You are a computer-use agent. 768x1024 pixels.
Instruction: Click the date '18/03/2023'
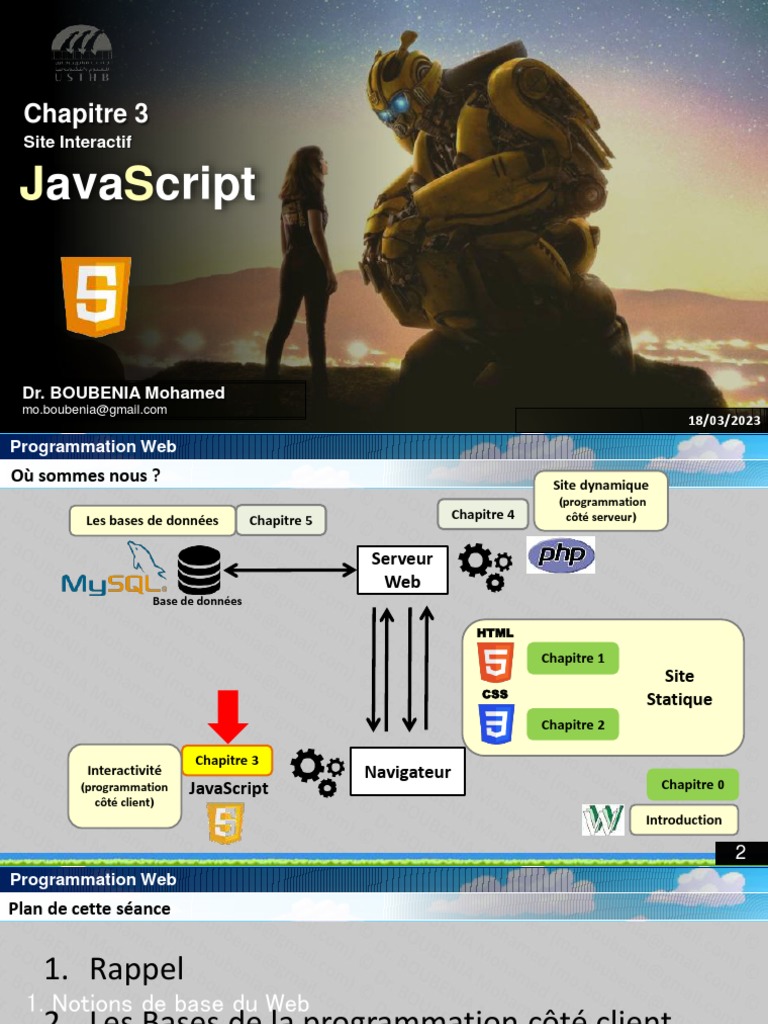tap(724, 420)
